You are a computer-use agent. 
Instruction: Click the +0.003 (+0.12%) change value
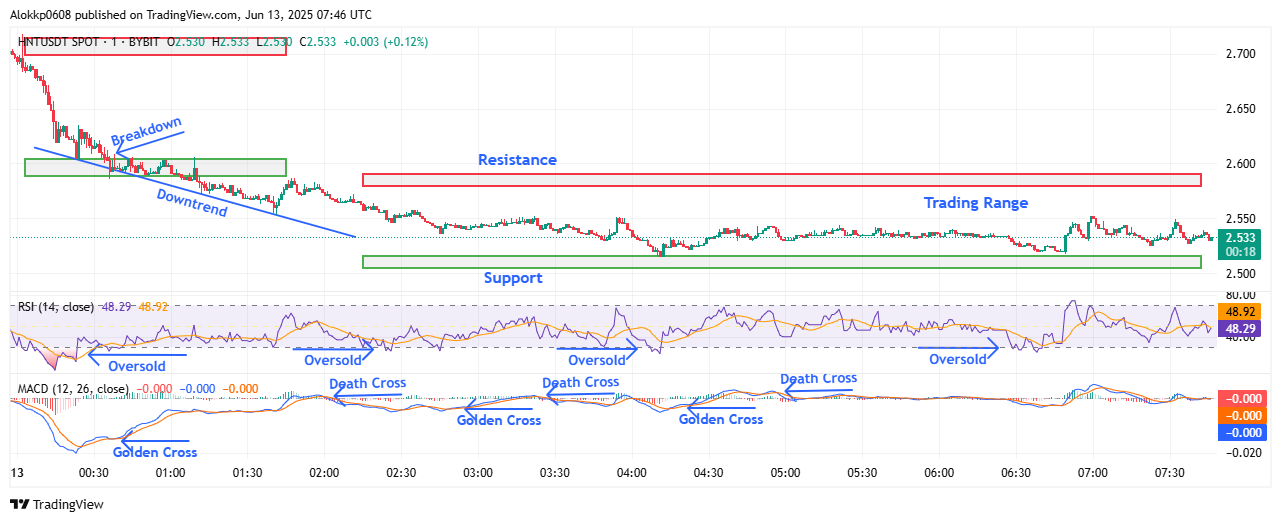point(385,43)
